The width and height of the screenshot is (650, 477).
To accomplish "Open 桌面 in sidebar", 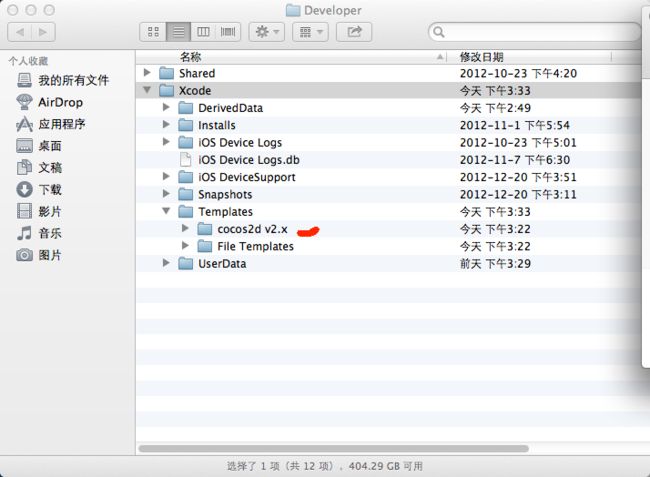I will (x=39, y=146).
